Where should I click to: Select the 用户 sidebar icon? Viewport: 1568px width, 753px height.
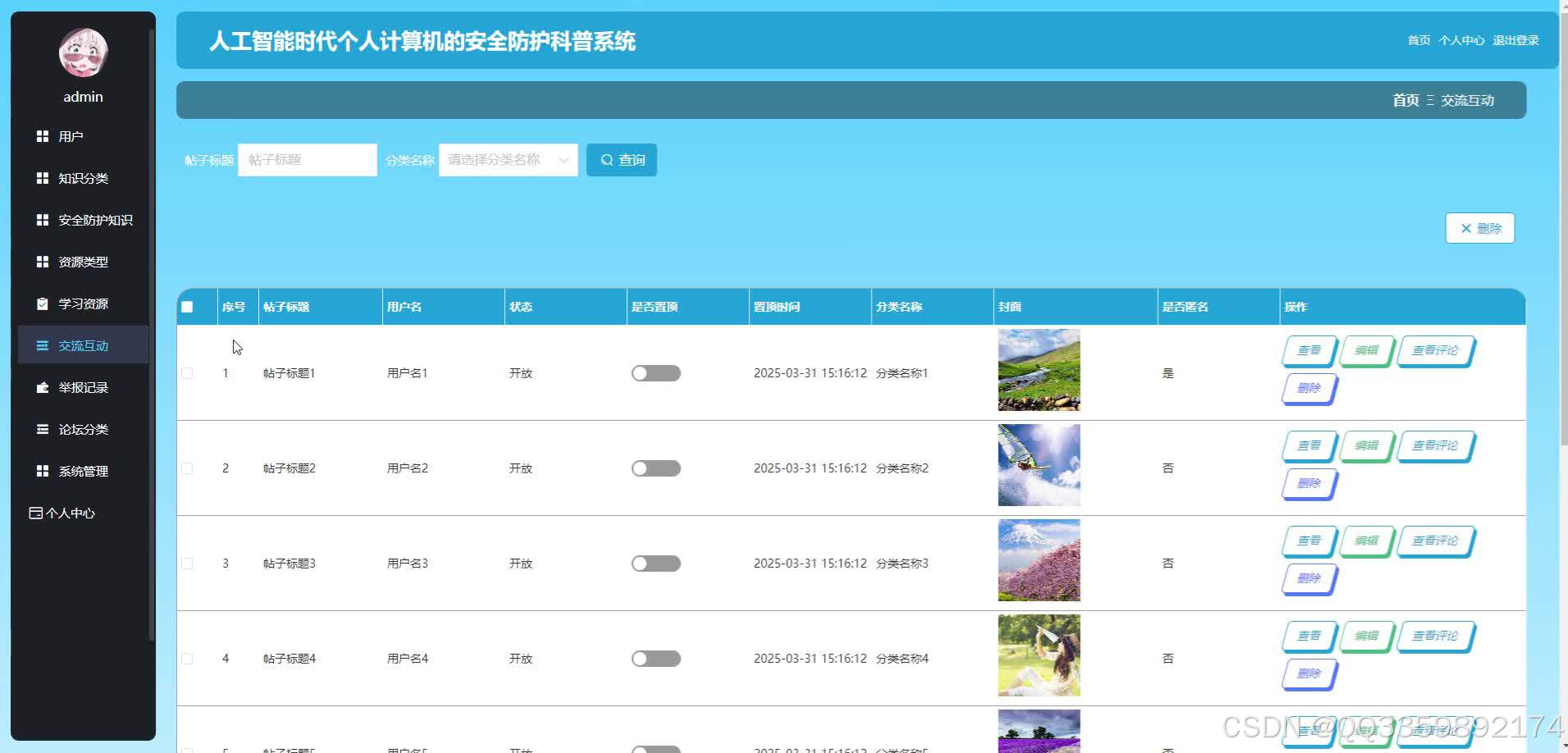click(43, 135)
